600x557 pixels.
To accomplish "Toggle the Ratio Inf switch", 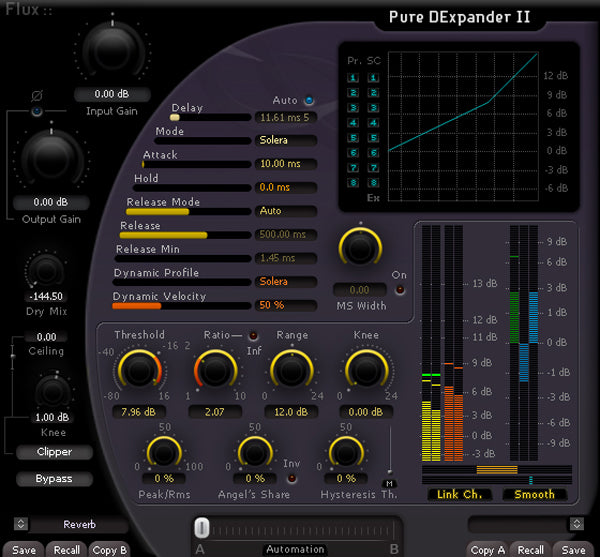I will tap(251, 335).
